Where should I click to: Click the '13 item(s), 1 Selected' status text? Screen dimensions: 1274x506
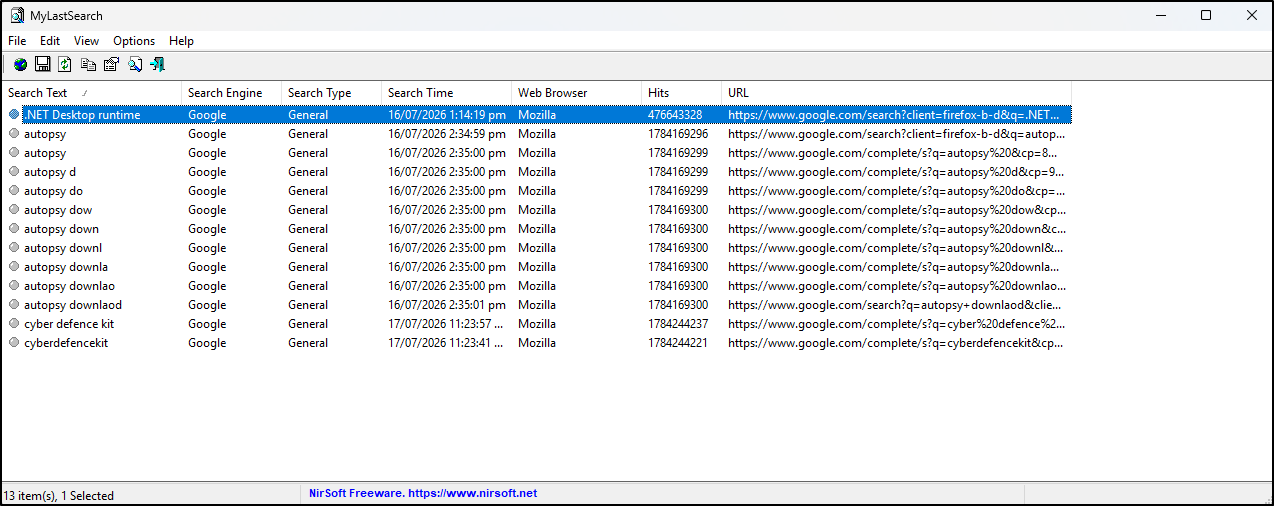coord(59,495)
